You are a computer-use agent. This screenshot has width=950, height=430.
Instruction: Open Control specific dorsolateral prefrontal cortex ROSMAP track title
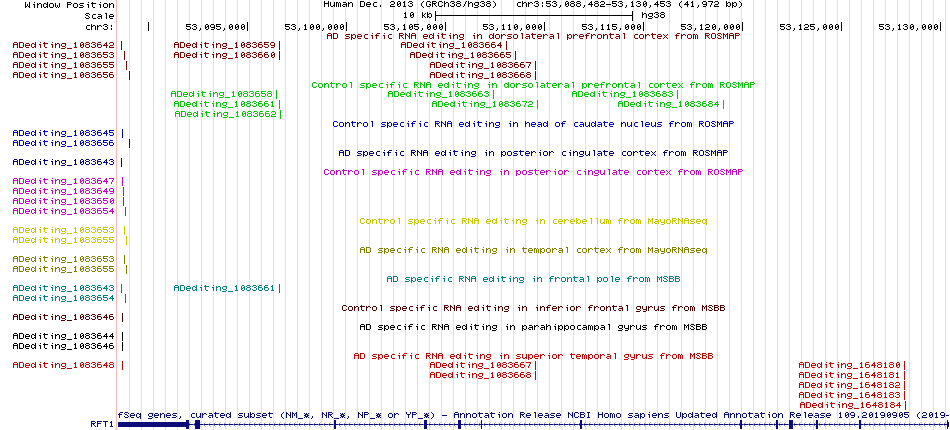[x=533, y=85]
